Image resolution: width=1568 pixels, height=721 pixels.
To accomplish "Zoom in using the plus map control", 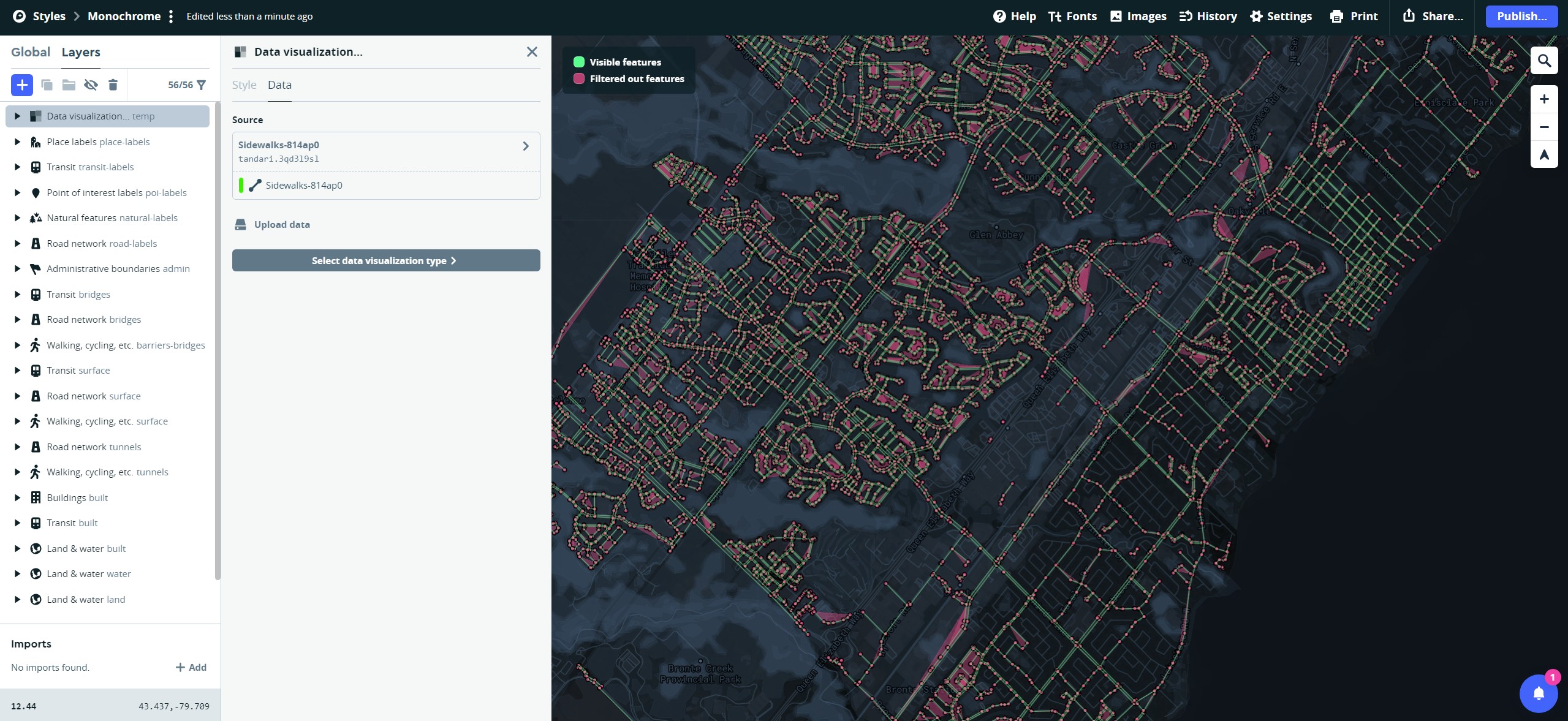I will tap(1544, 99).
